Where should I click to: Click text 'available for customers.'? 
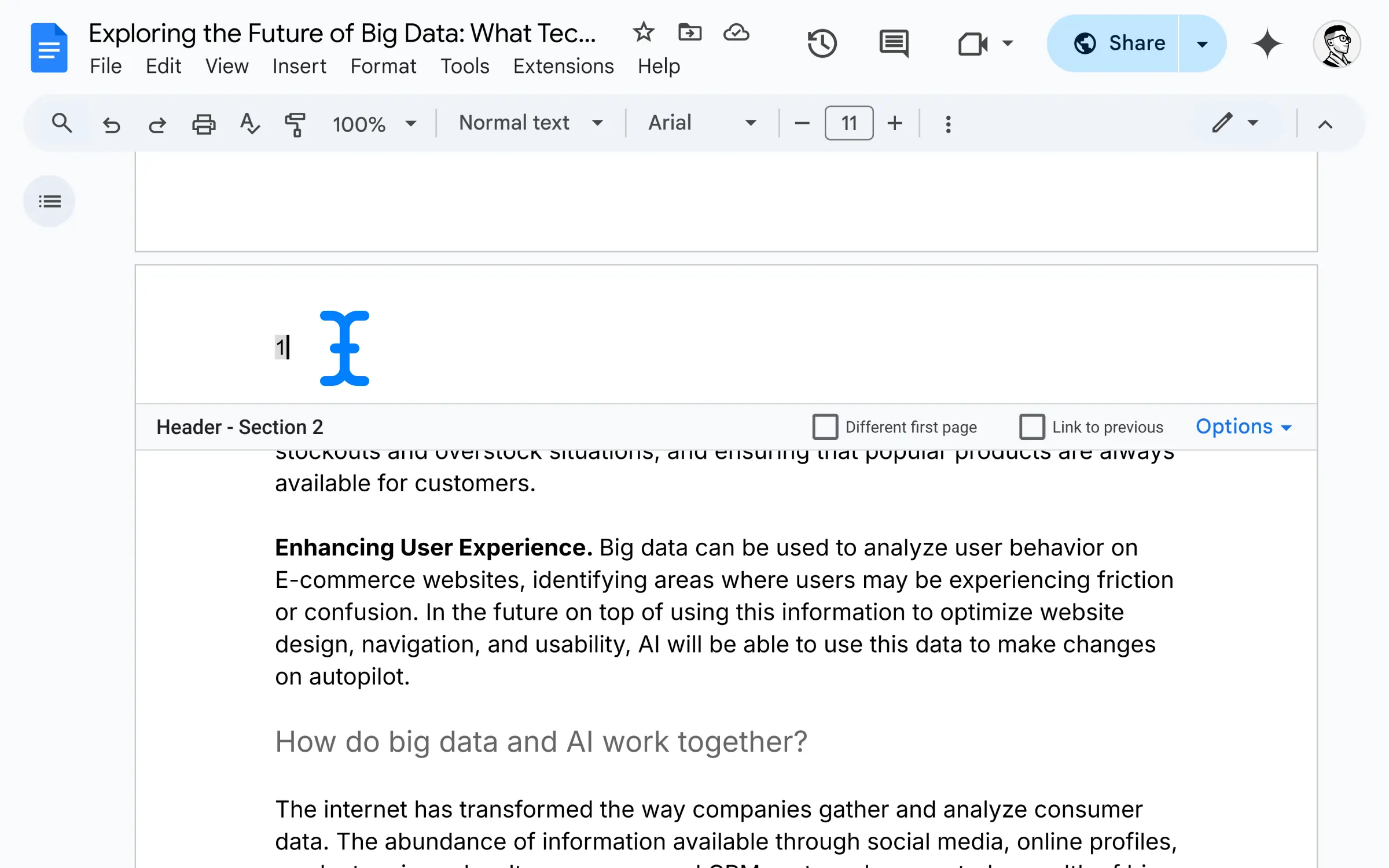coord(405,483)
